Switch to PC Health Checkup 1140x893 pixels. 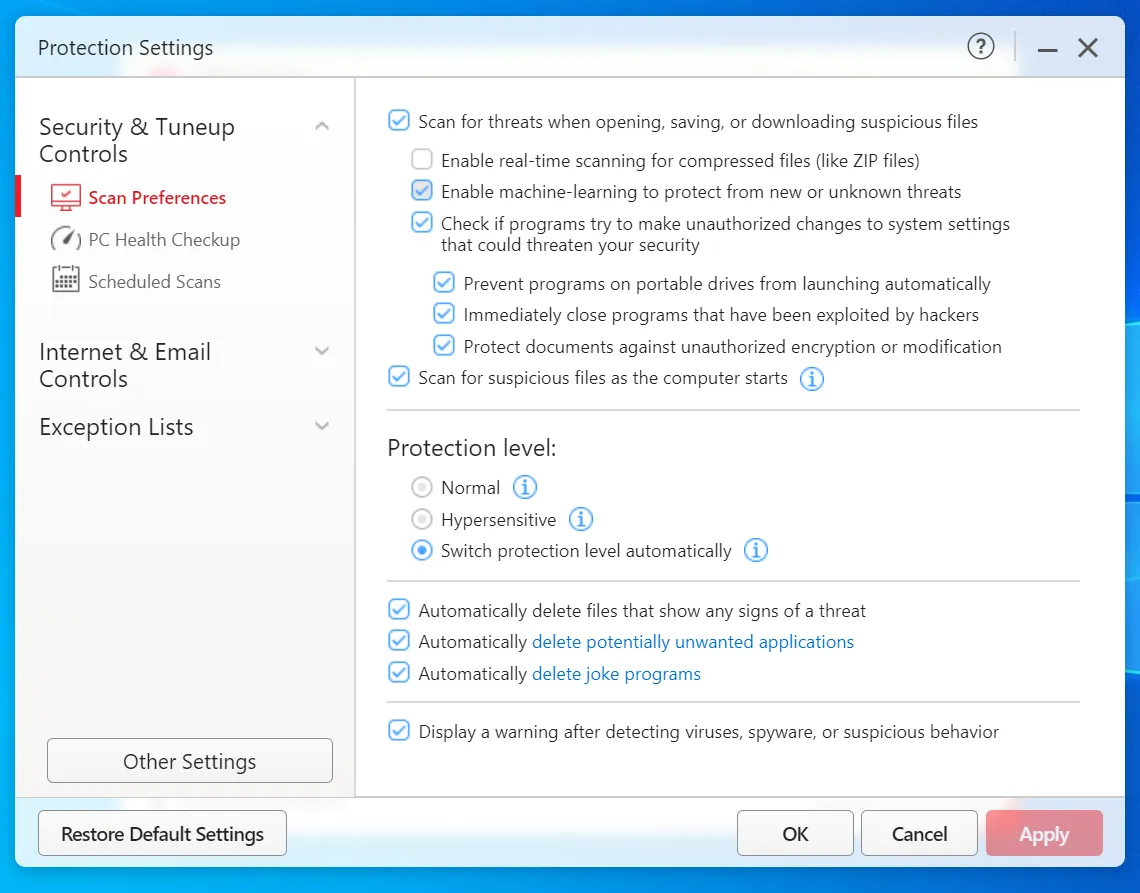click(164, 239)
